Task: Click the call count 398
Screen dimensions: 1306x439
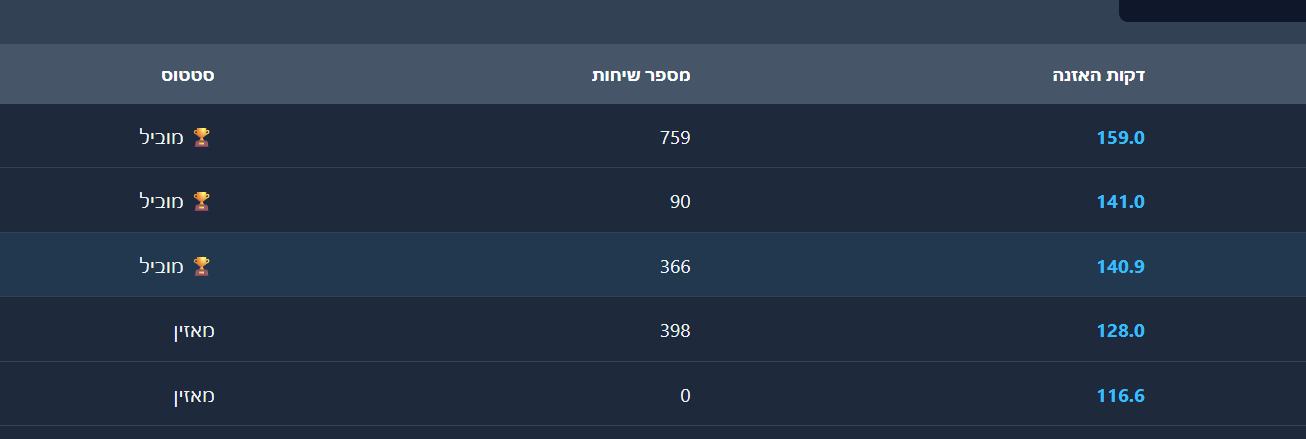Action: coord(675,330)
